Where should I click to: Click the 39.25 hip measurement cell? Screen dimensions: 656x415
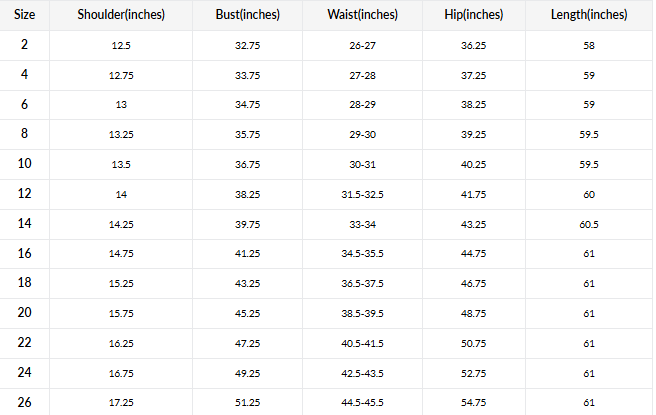(x=473, y=135)
